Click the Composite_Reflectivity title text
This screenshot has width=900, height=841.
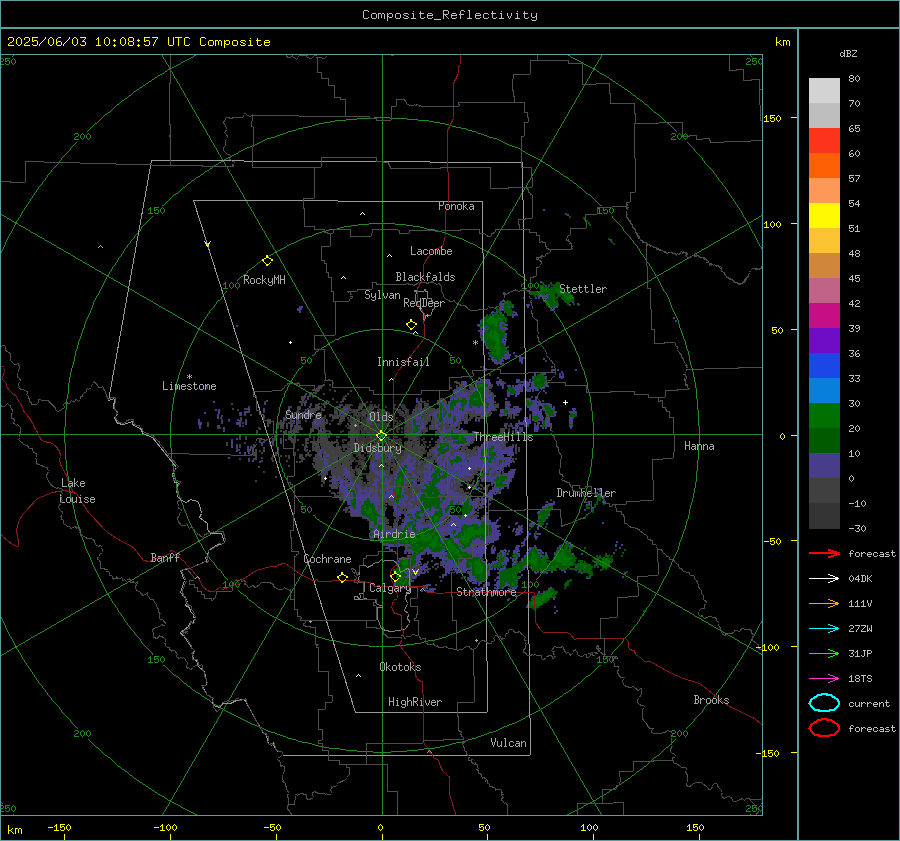450,15
